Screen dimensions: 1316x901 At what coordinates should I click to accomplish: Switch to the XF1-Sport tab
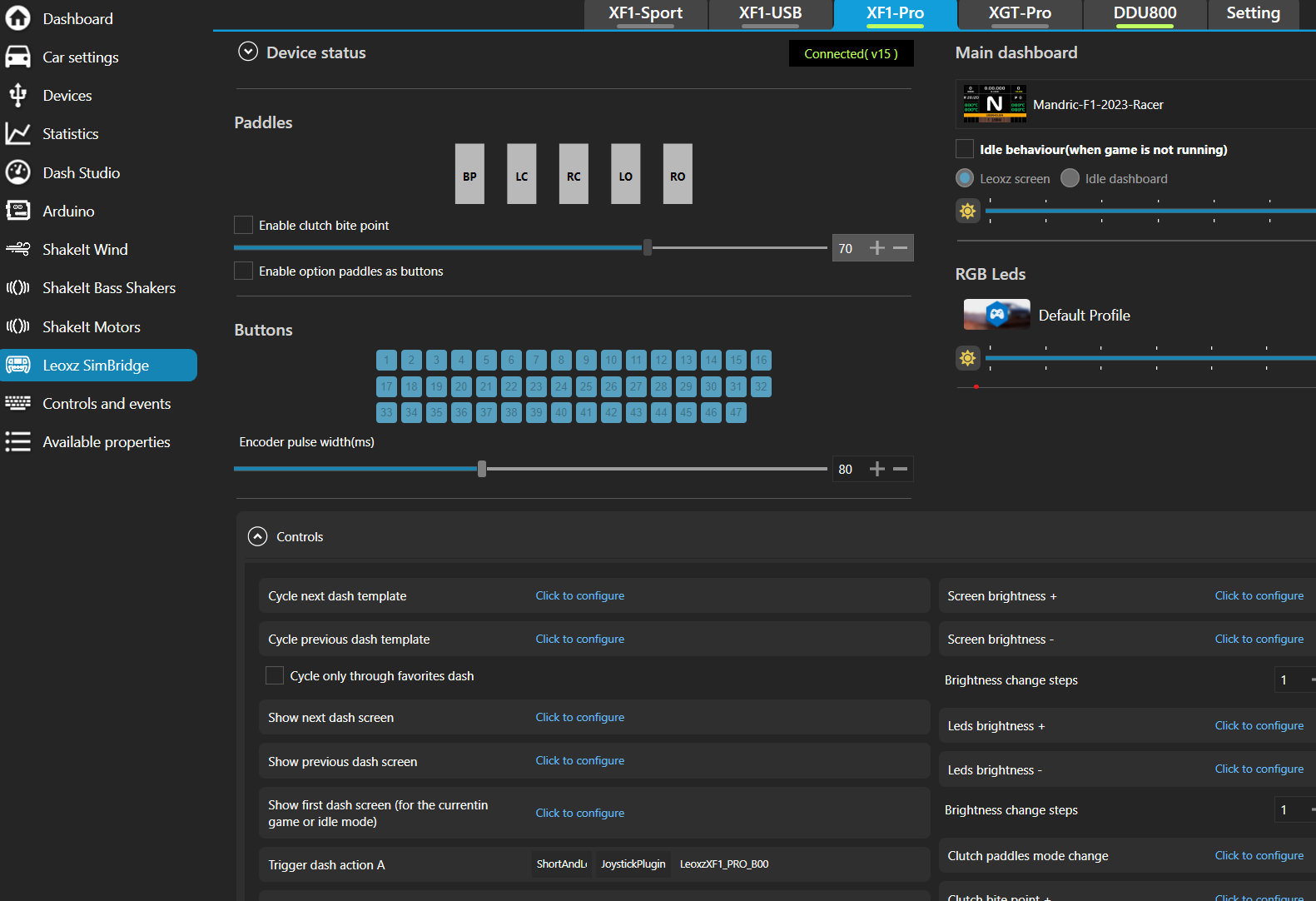(646, 14)
